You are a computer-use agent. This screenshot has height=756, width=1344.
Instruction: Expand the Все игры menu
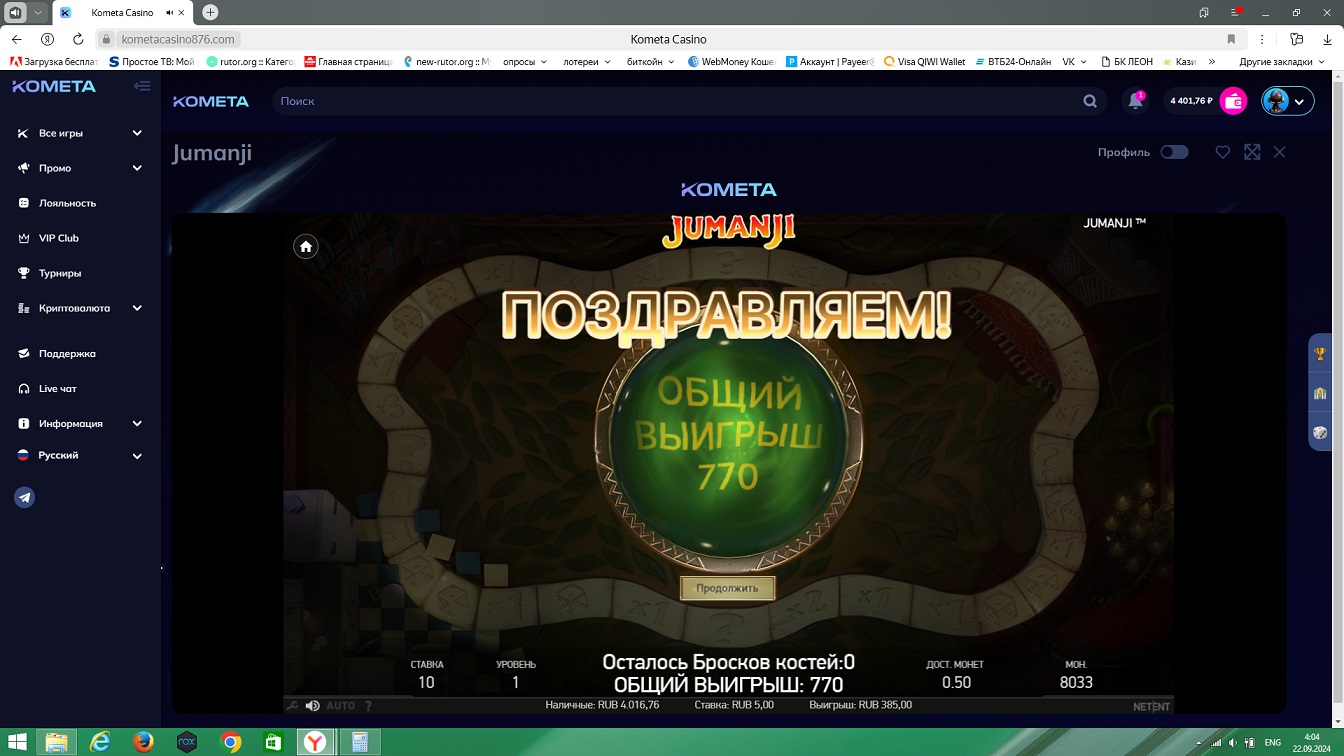point(80,133)
